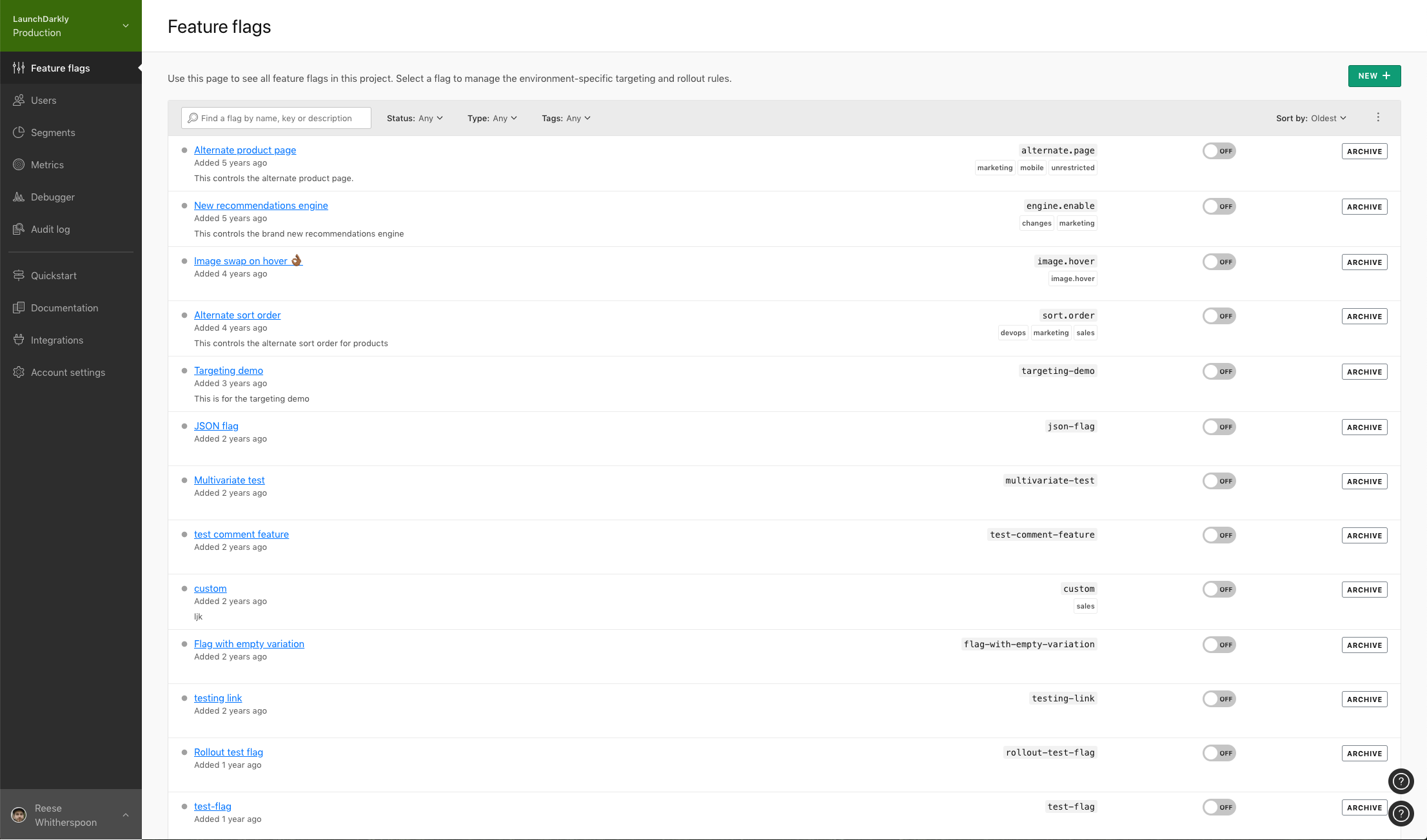This screenshot has height=840, width=1427.
Task: Toggle the test-comment-feature flag switch
Action: pyautogui.click(x=1219, y=535)
